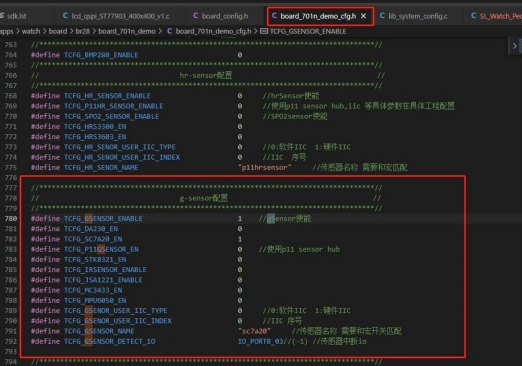The height and width of the screenshot is (366, 522).
Task: Select line number 780 in the gutter
Action: [x=11, y=219]
